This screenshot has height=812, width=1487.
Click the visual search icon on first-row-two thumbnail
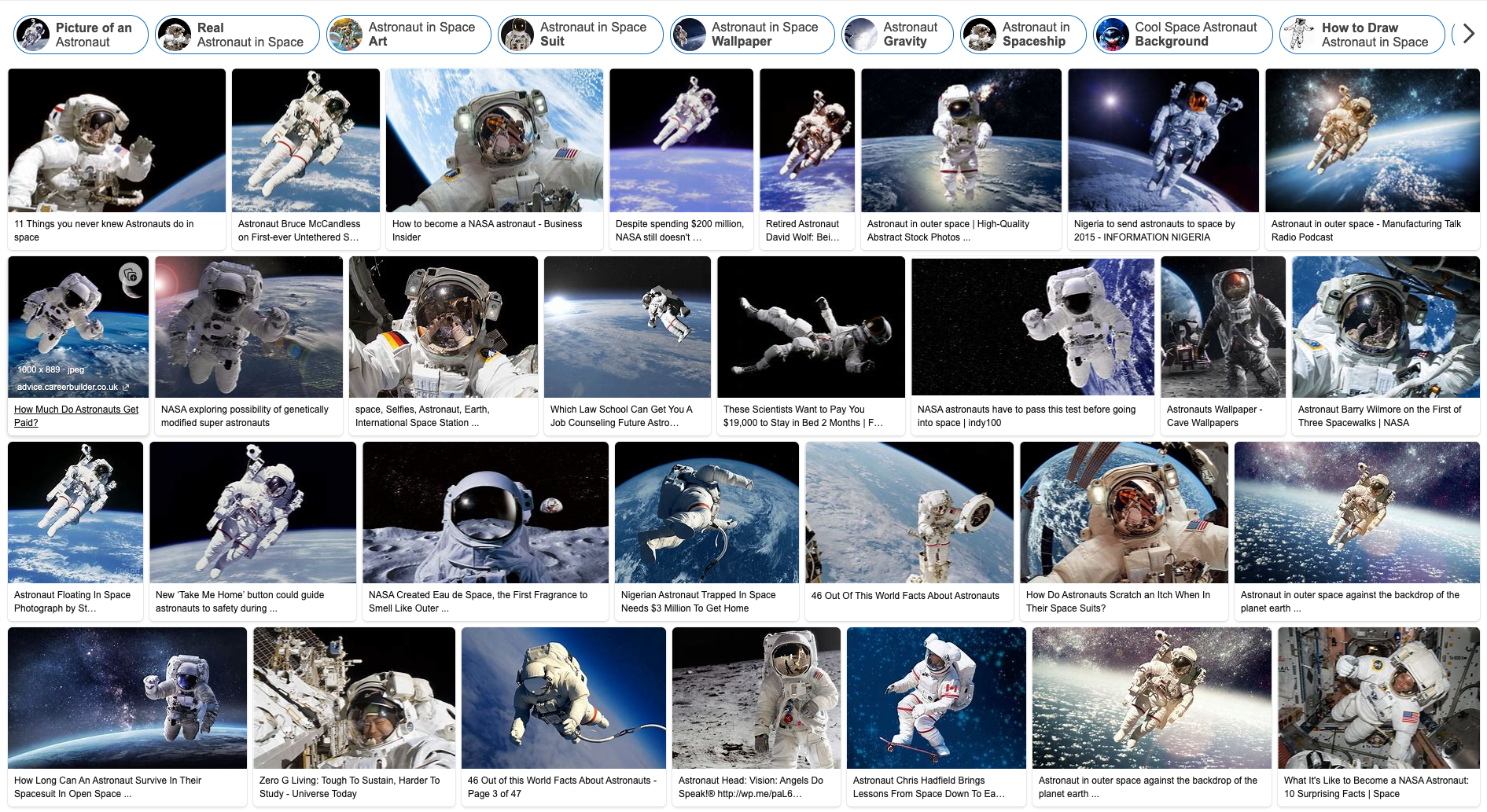click(x=131, y=275)
